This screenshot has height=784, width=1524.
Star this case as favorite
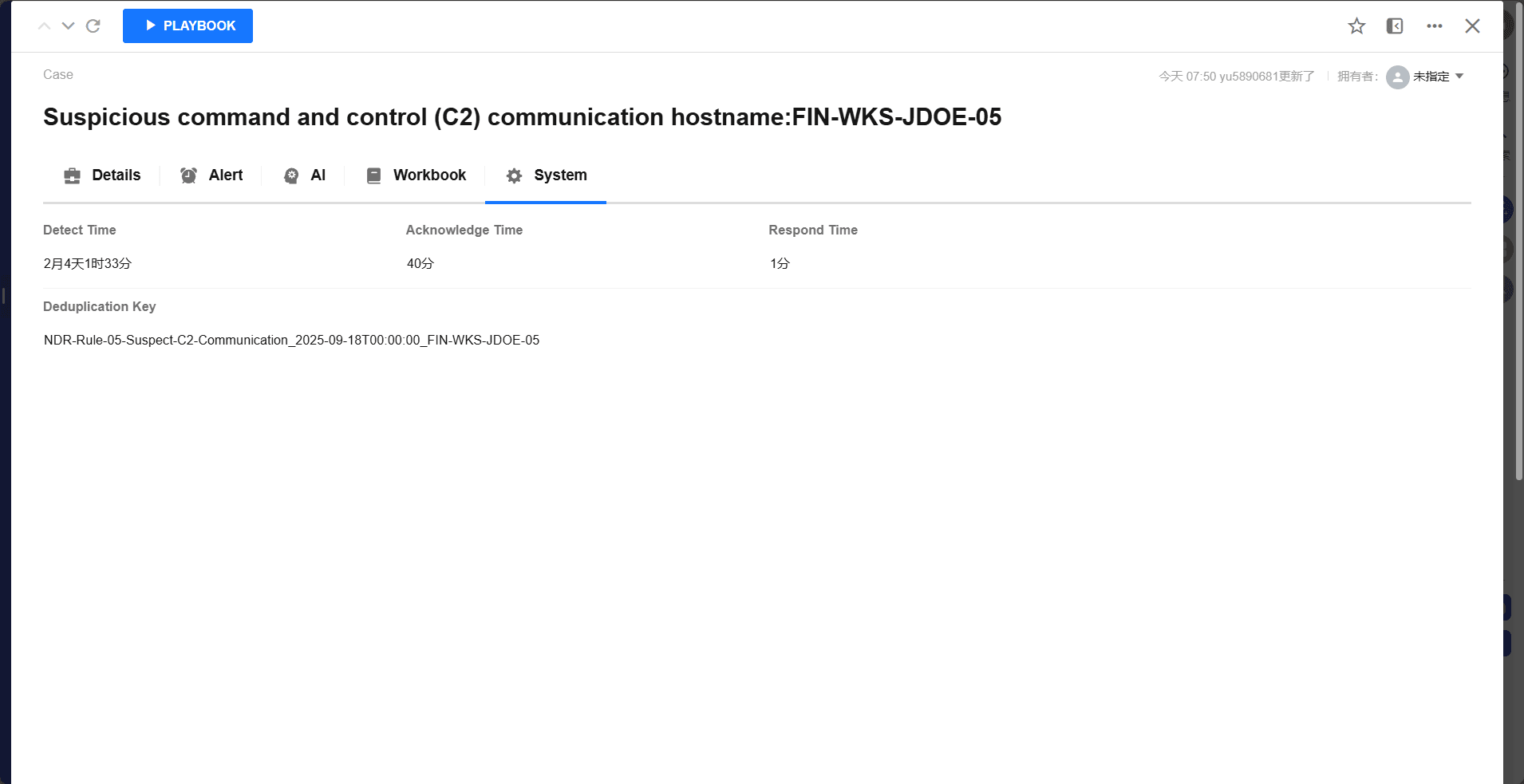1356,26
